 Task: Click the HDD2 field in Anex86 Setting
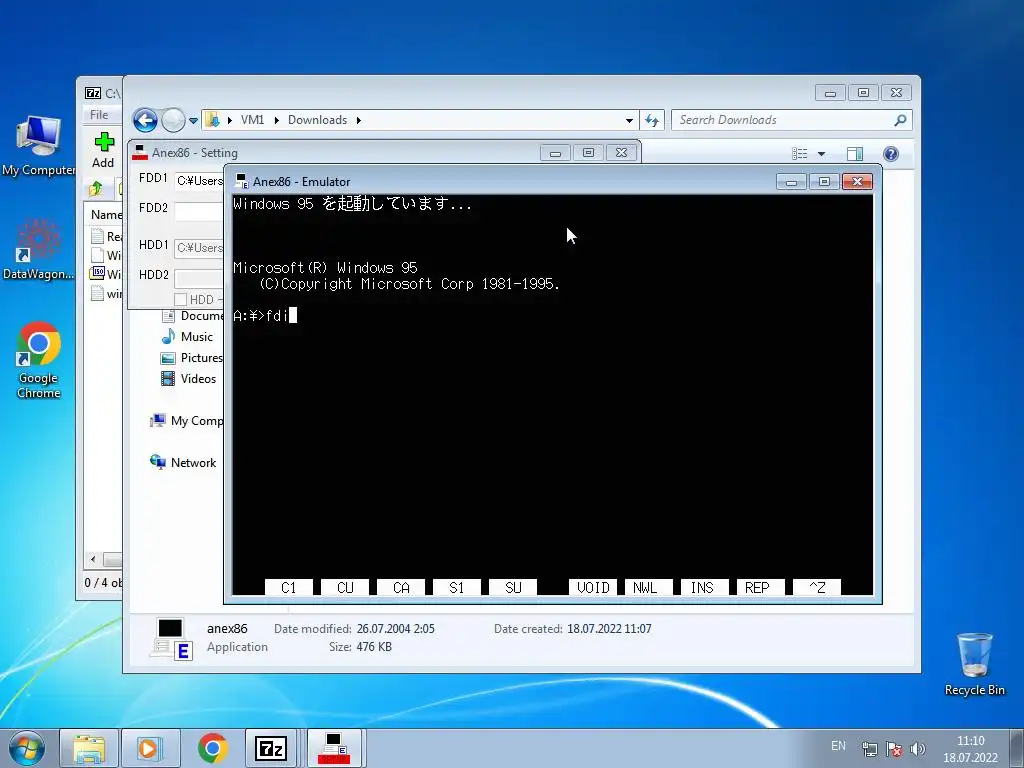pos(199,278)
